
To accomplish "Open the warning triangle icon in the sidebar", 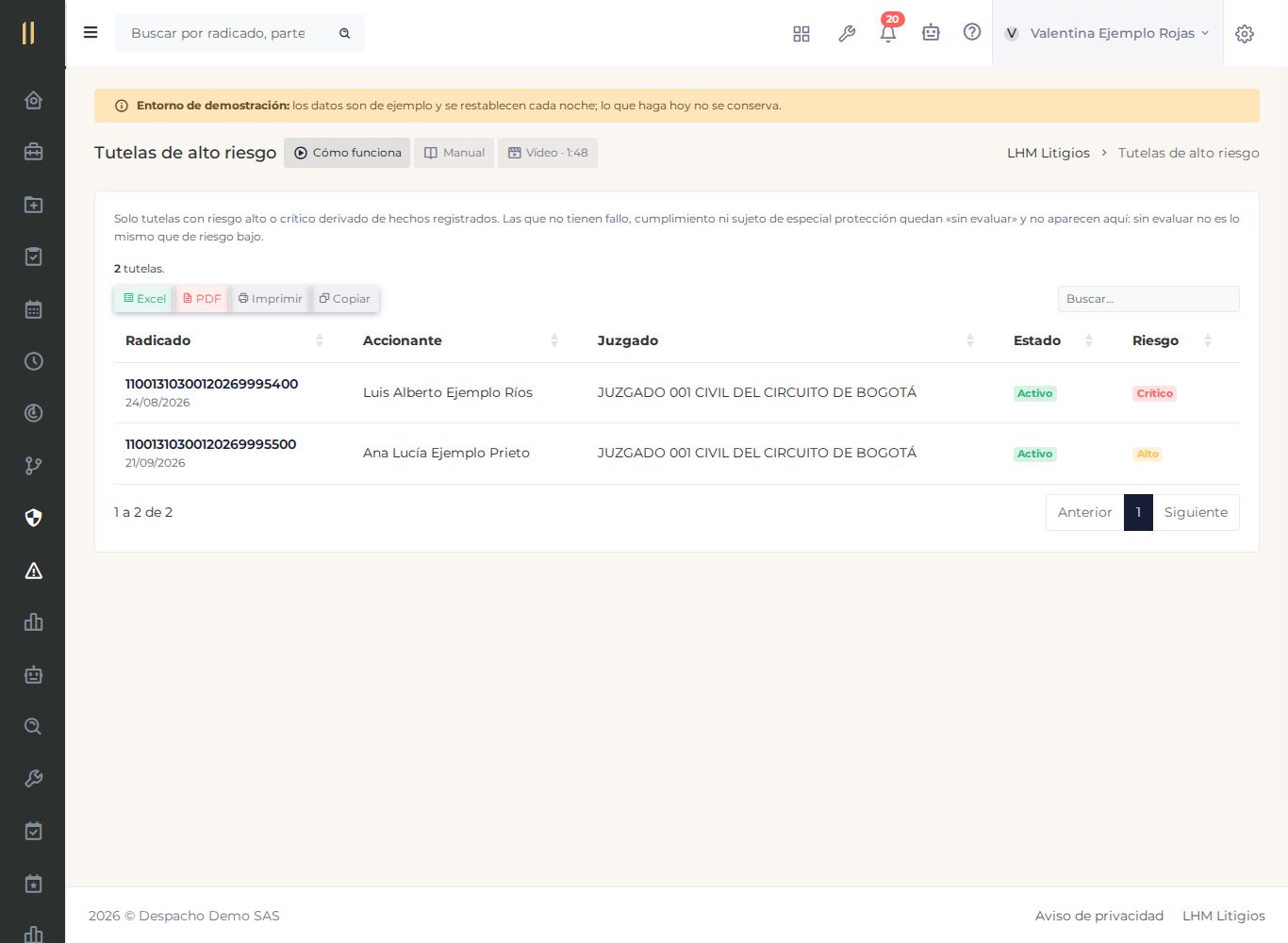I will [x=33, y=571].
